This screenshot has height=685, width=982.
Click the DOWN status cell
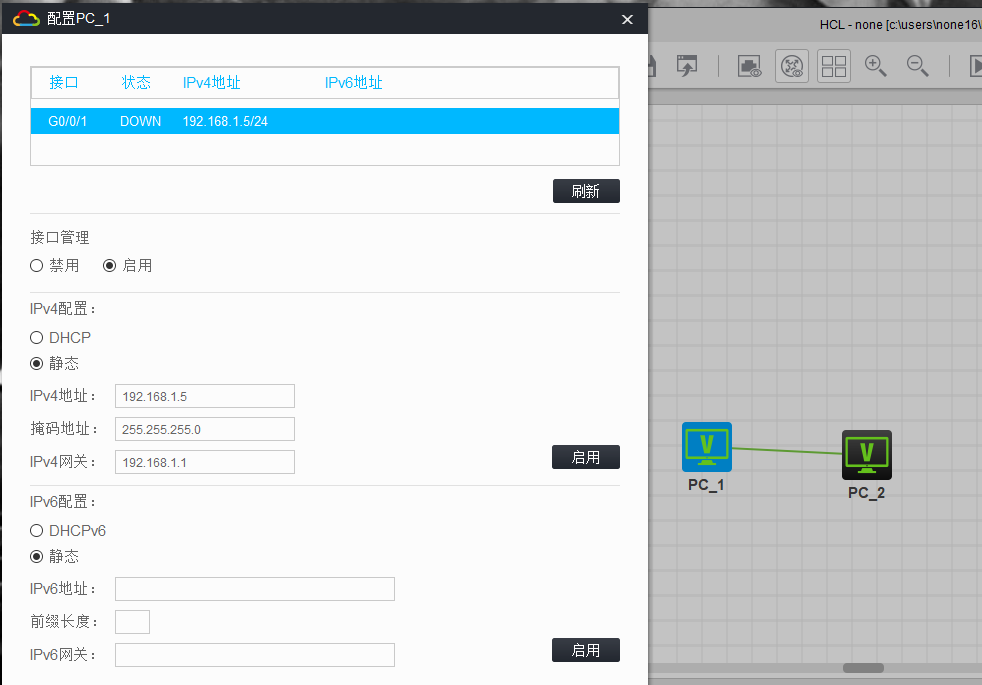pyautogui.click(x=140, y=121)
